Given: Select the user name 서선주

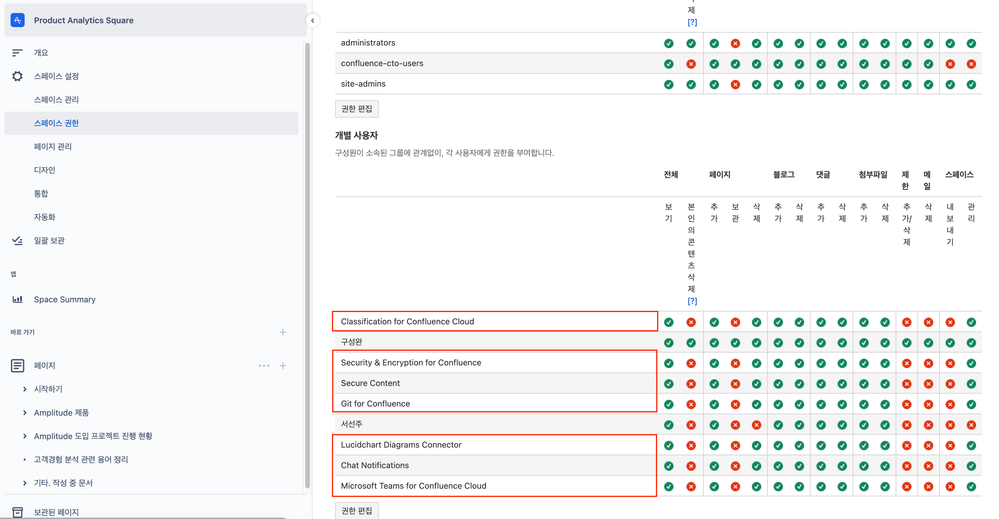Looking at the screenshot, I should tap(351, 424).
